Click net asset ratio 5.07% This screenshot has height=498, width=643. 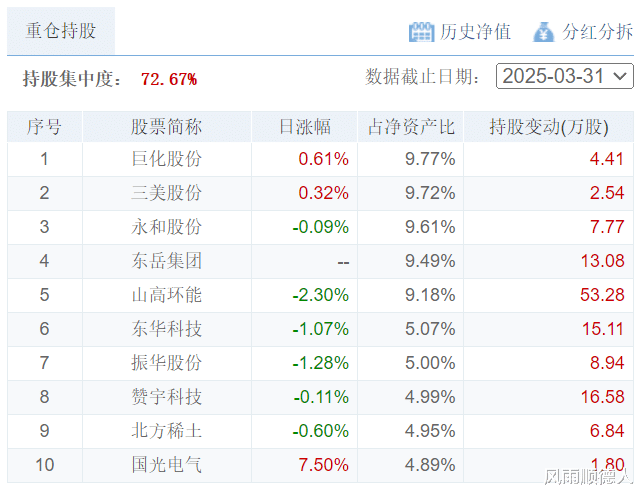[x=430, y=329]
